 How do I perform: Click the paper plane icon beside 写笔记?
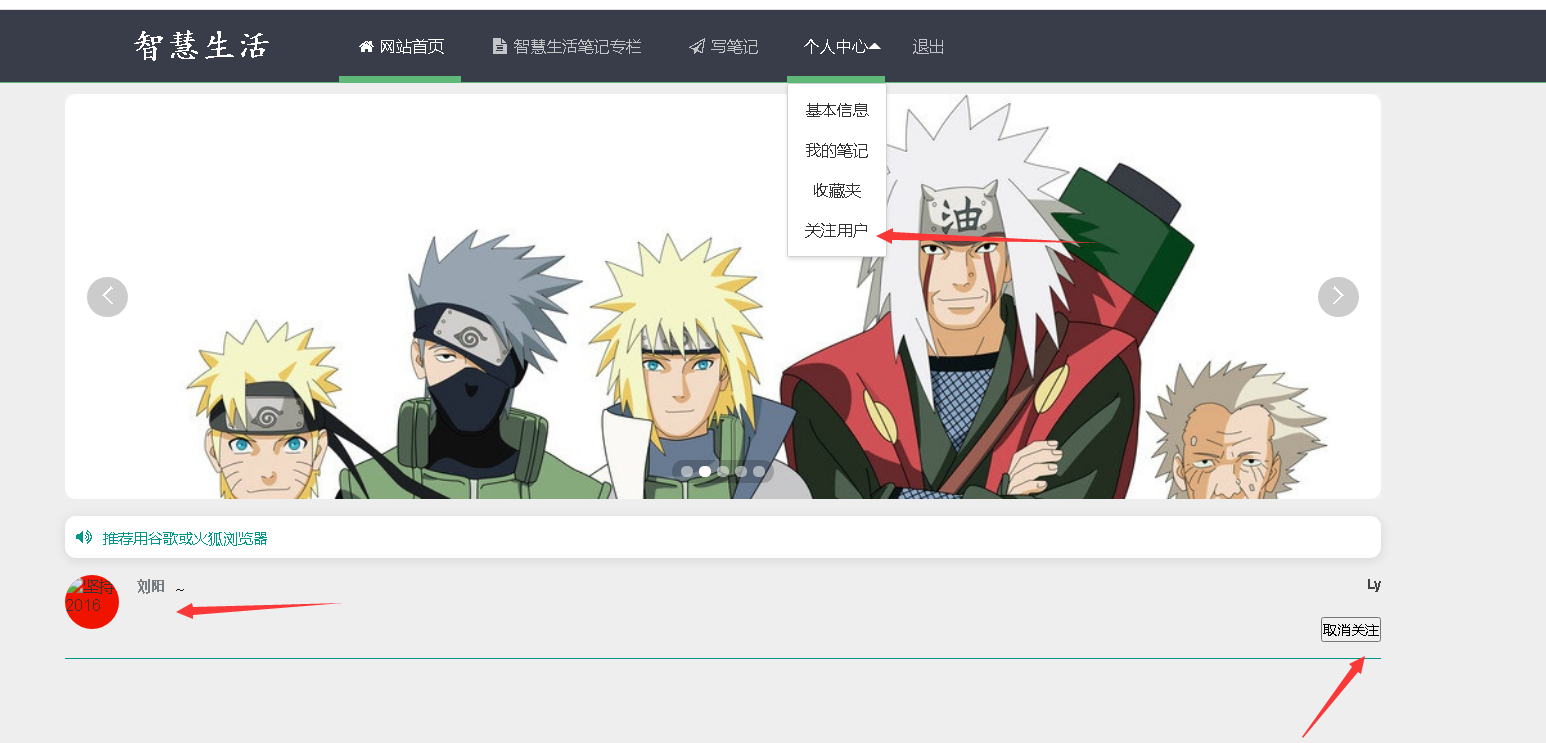click(x=697, y=47)
